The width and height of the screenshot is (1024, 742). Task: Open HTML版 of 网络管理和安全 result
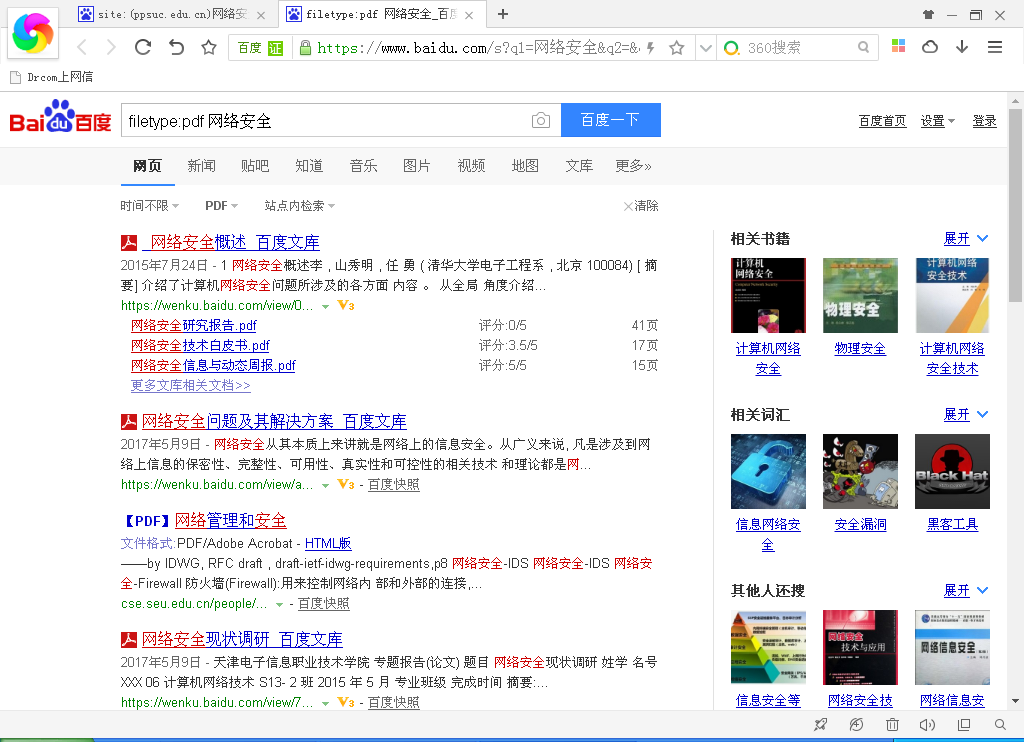(328, 543)
